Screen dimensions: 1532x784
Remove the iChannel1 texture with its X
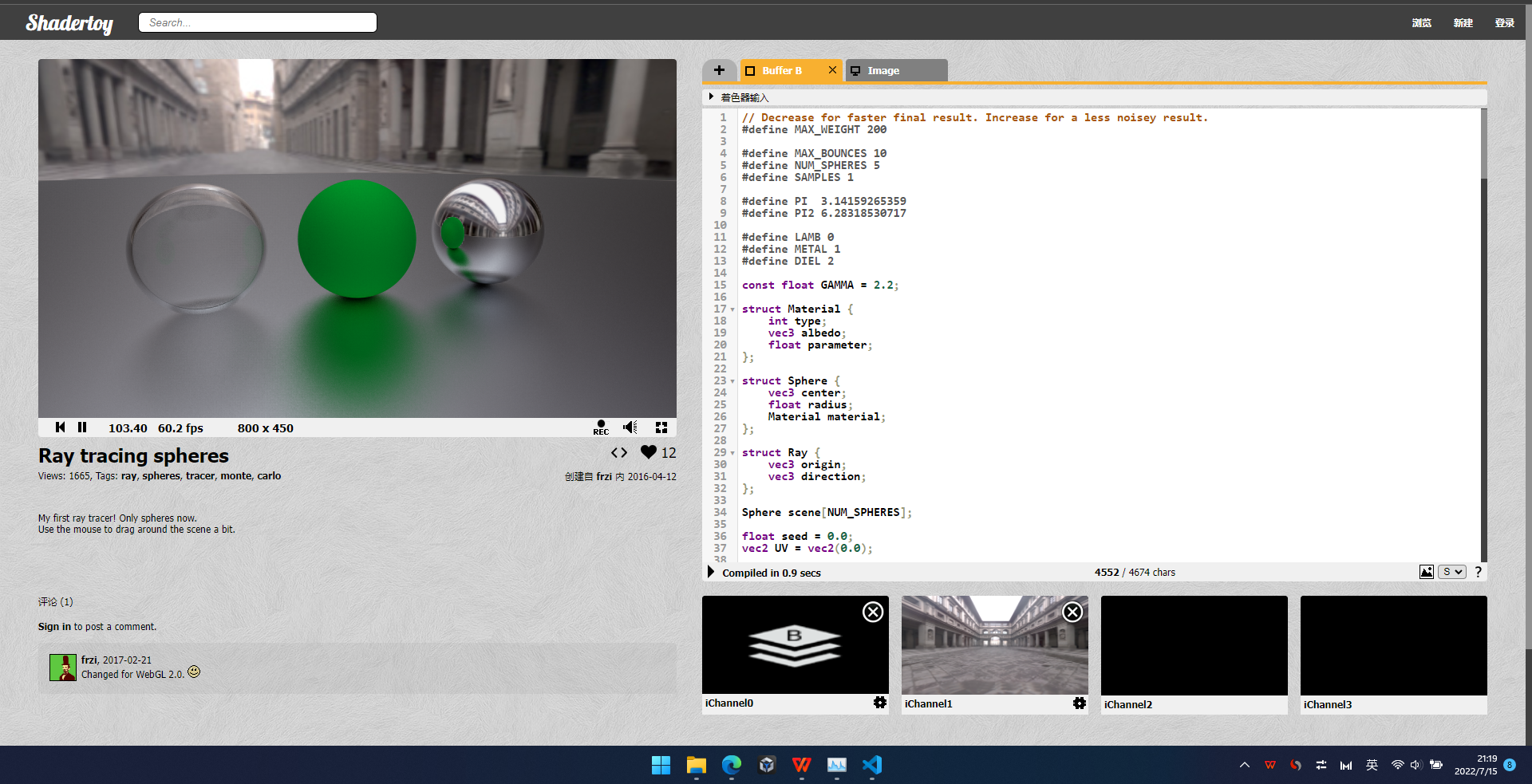coord(1072,612)
